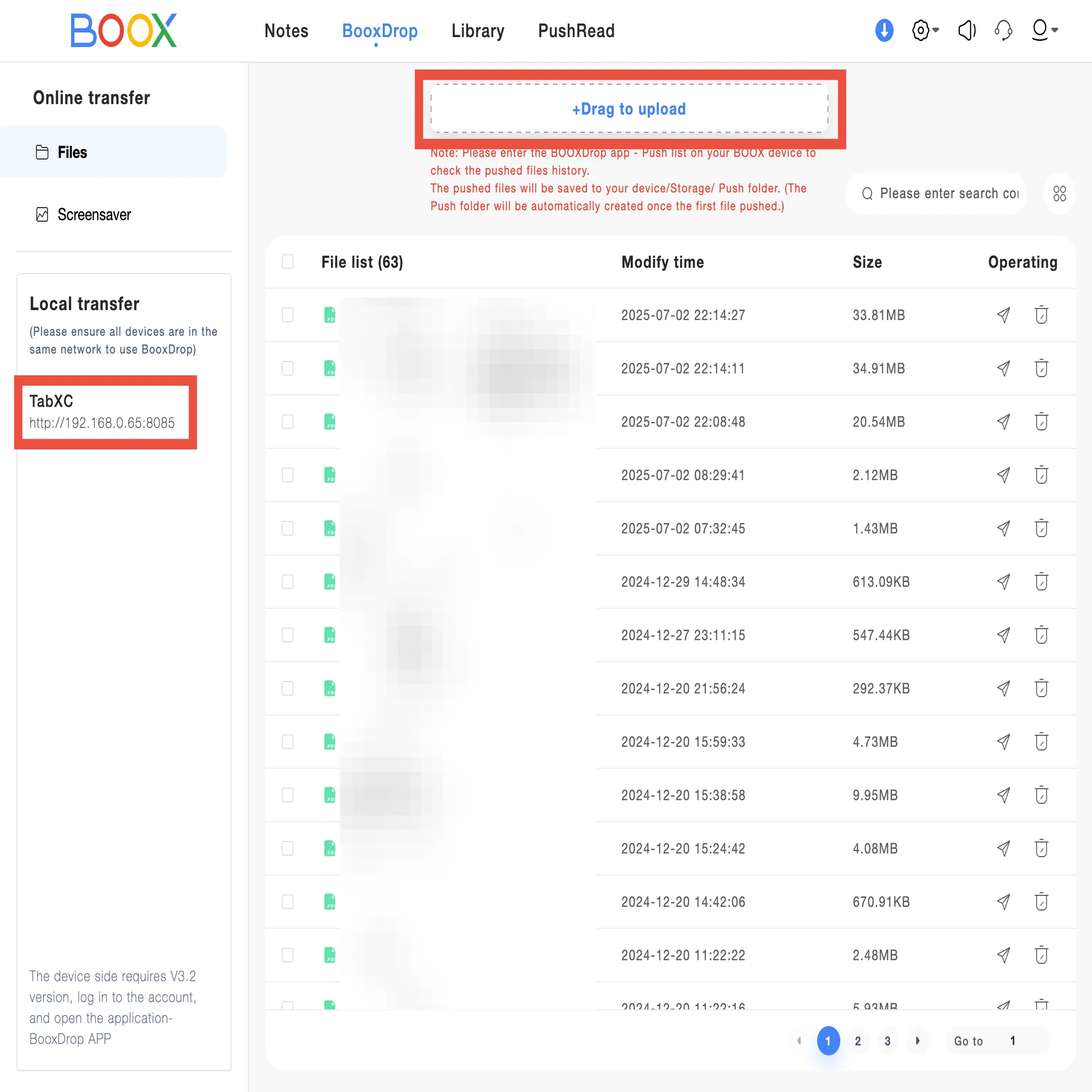
Task: Check the file modified 2024-12-27 23:11:15
Action: pyautogui.click(x=288, y=635)
